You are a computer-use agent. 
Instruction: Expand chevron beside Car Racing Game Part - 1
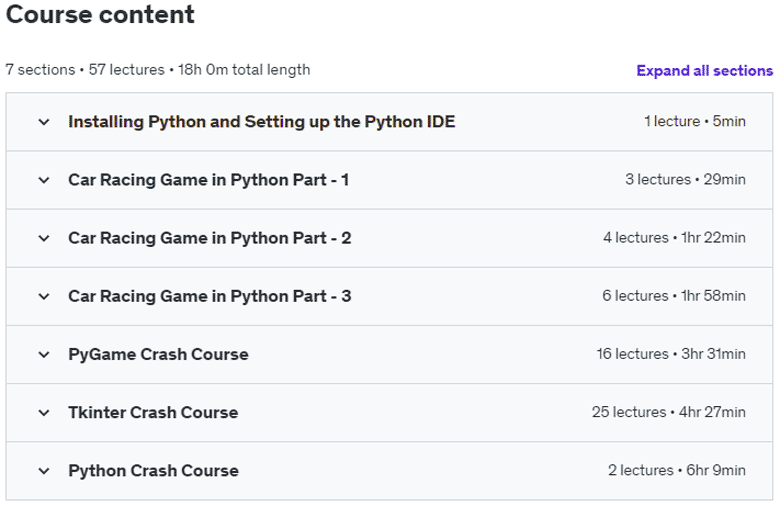click(x=44, y=180)
